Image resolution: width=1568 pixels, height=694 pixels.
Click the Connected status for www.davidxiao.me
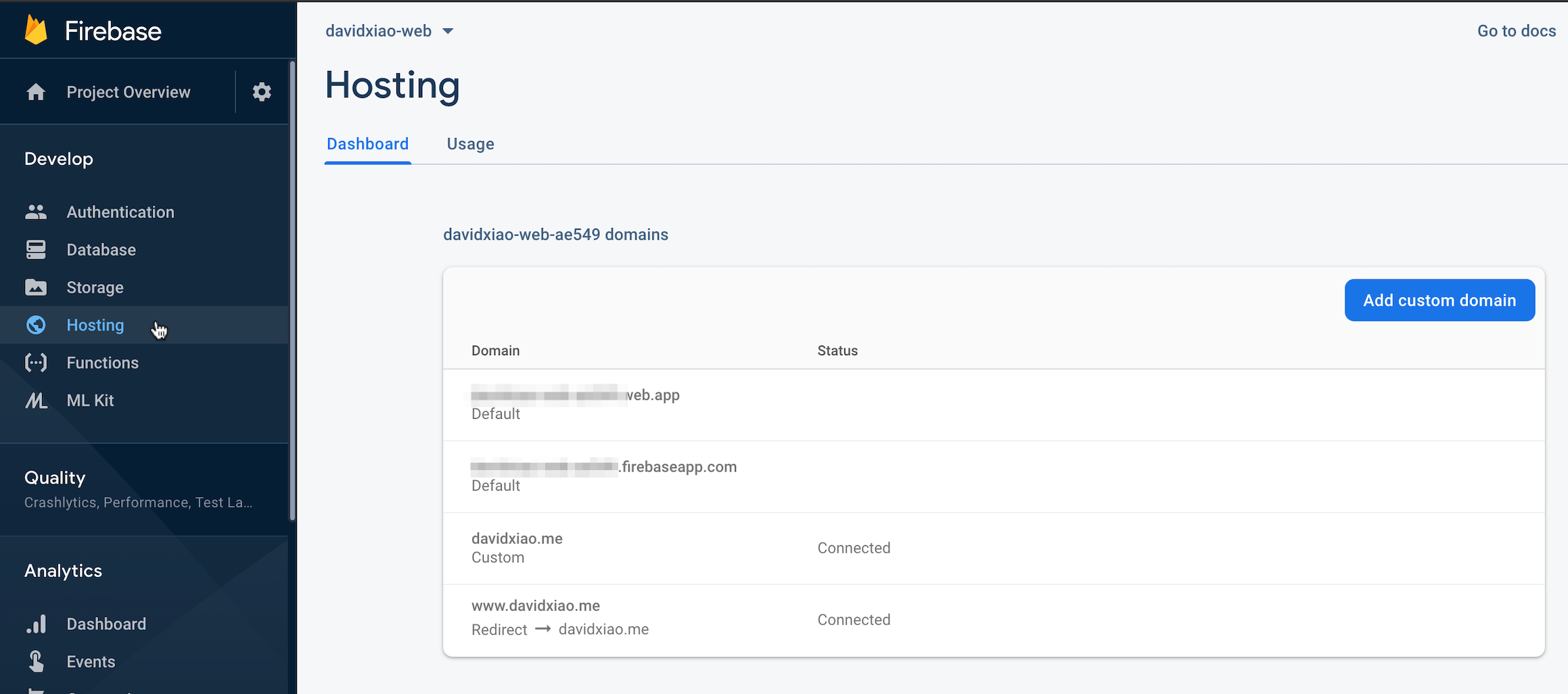[x=854, y=620]
